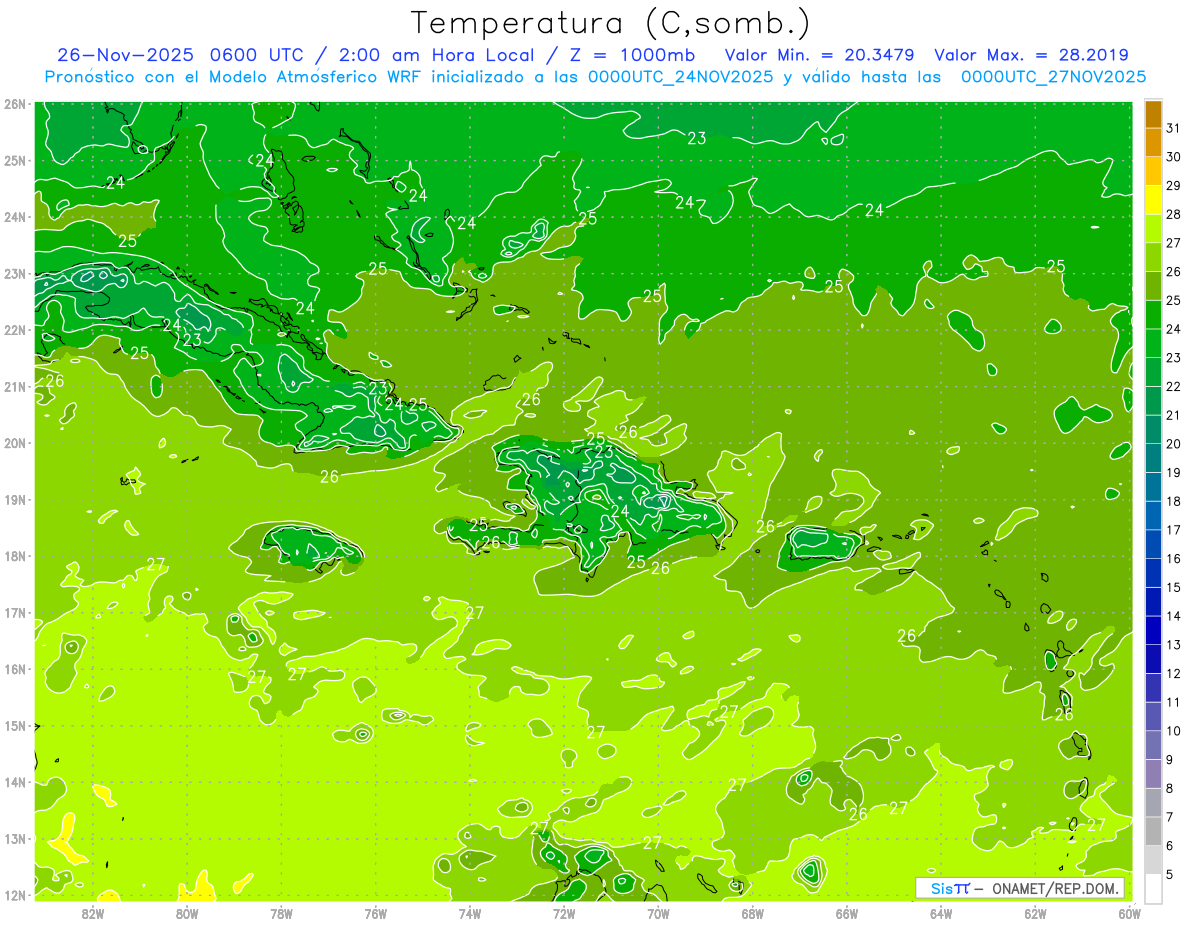Pick legend swatch between 29 and 30

[x=1153, y=171]
